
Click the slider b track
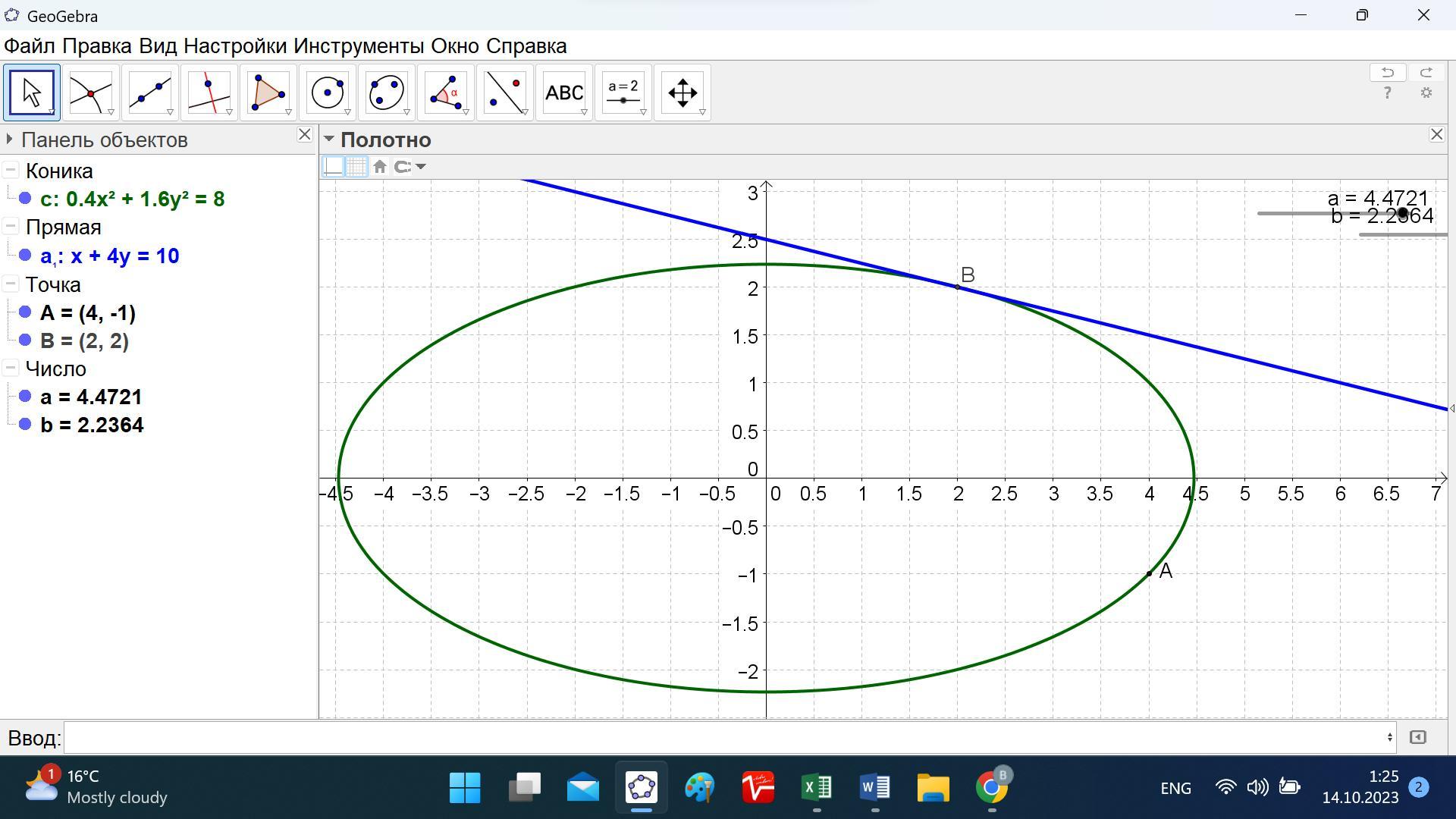[x=1403, y=234]
